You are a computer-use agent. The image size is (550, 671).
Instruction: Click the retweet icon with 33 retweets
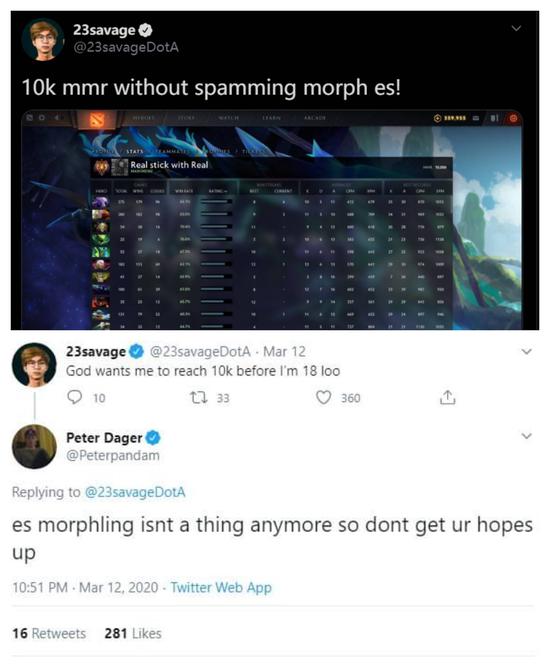(199, 398)
